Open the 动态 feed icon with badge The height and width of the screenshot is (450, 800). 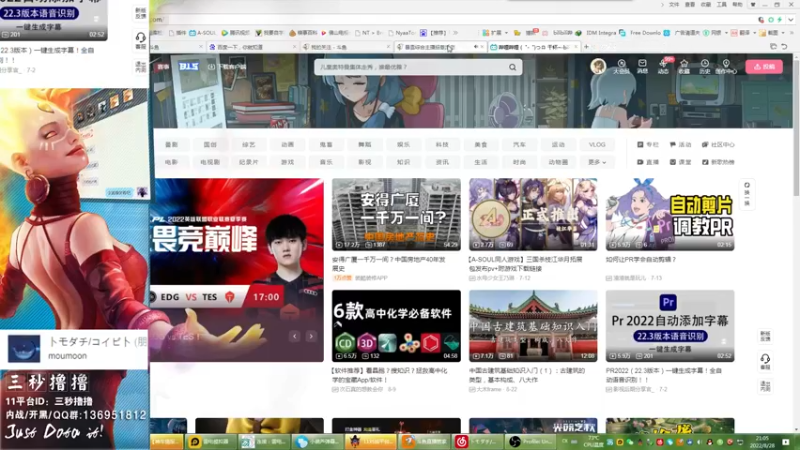[x=663, y=67]
